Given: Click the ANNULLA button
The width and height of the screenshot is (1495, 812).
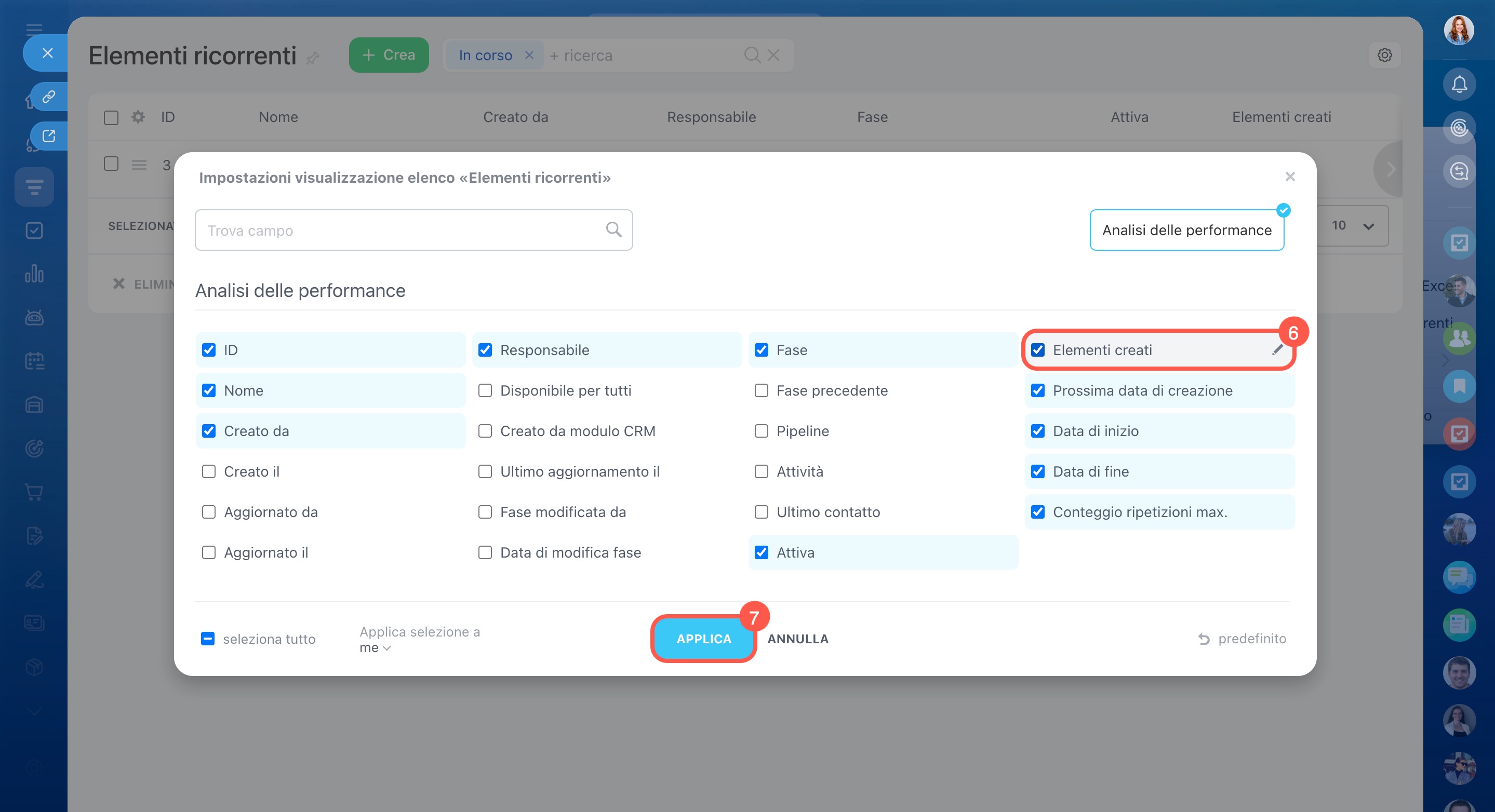Looking at the screenshot, I should 797,639.
